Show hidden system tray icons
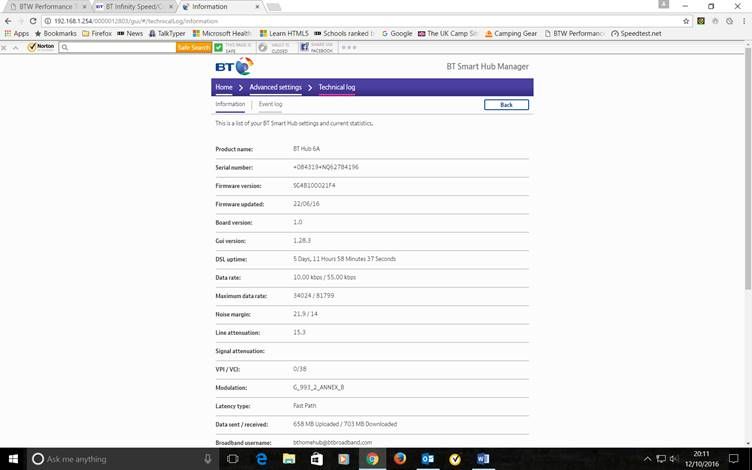The width and height of the screenshot is (752, 470). click(x=647, y=459)
